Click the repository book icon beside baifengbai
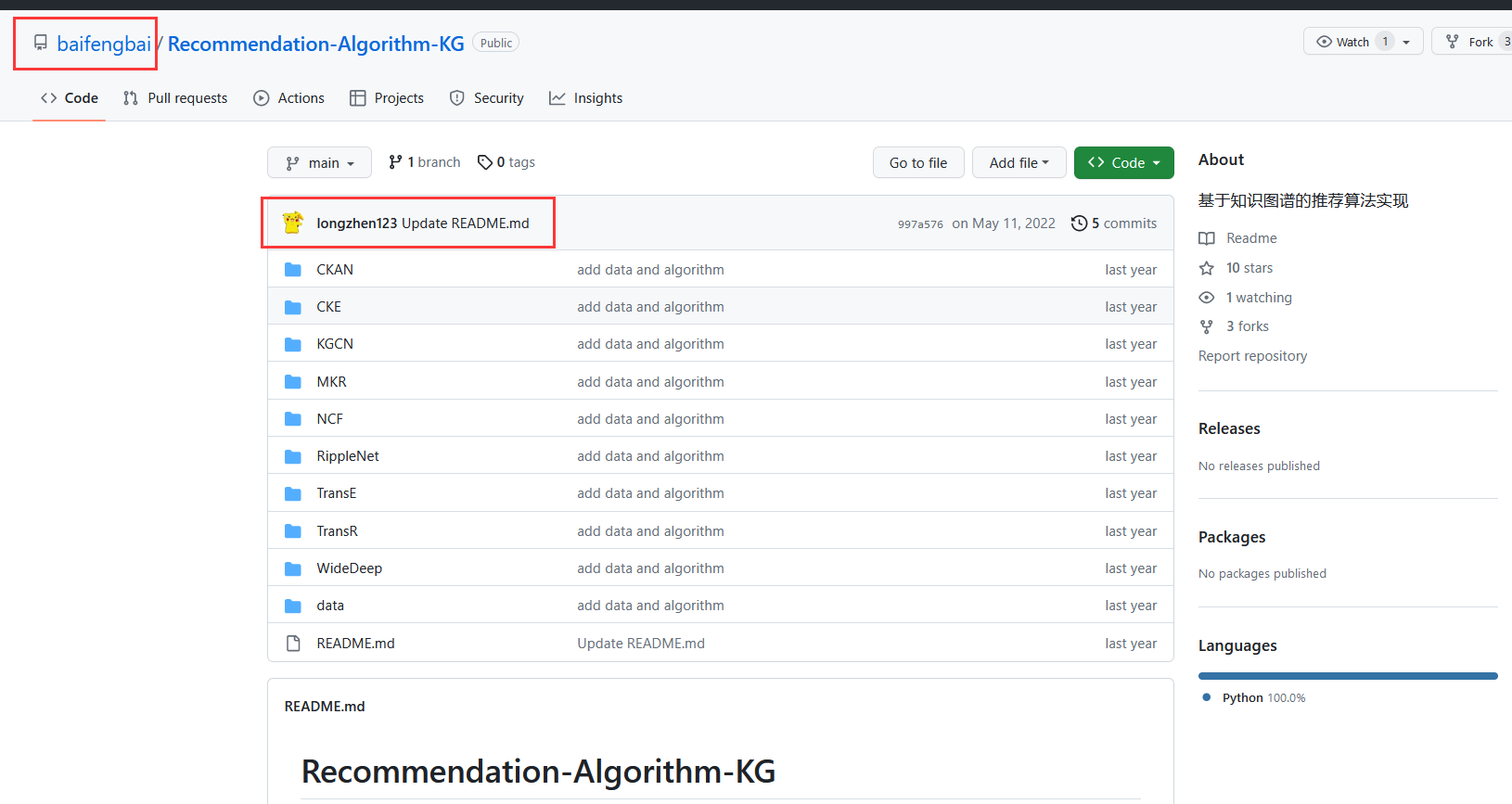This screenshot has height=804, width=1512. (41, 43)
